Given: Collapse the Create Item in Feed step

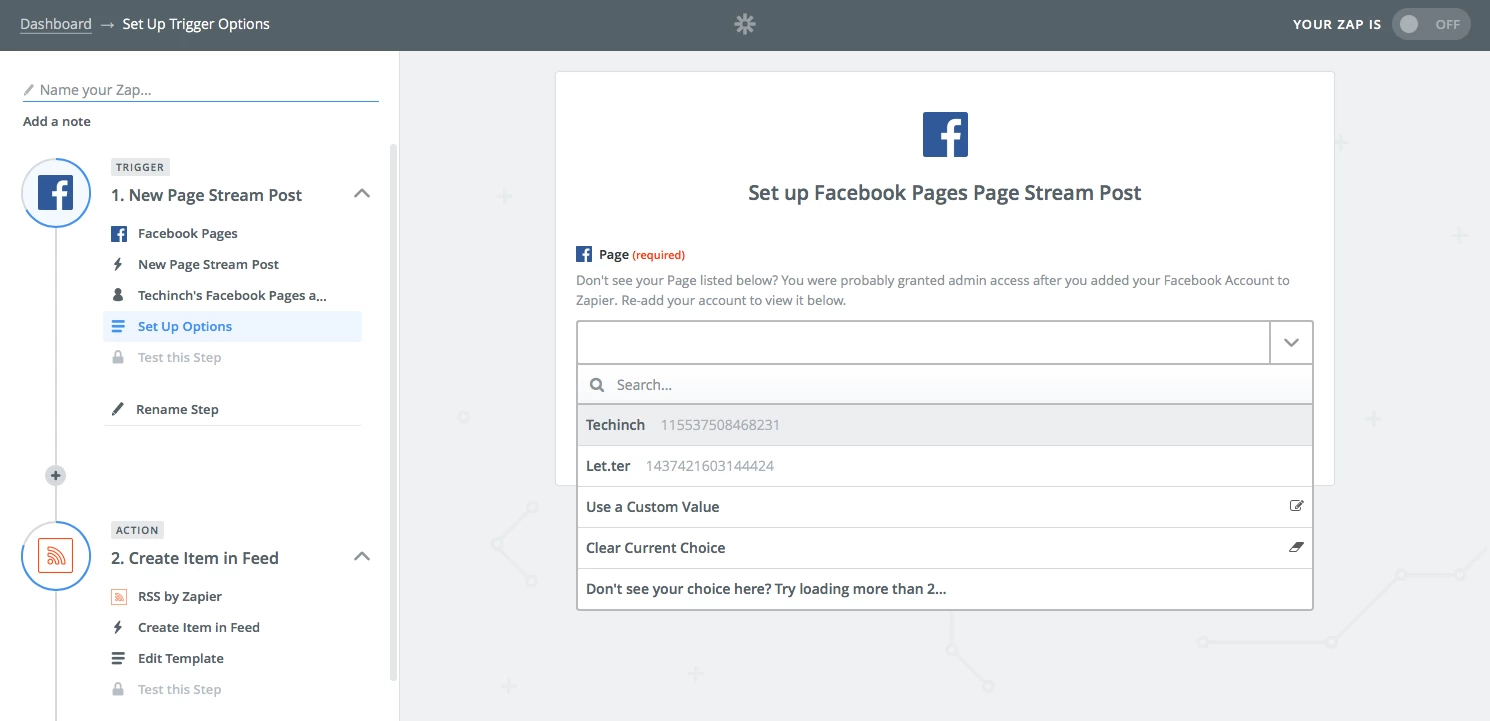Looking at the screenshot, I should pos(362,558).
